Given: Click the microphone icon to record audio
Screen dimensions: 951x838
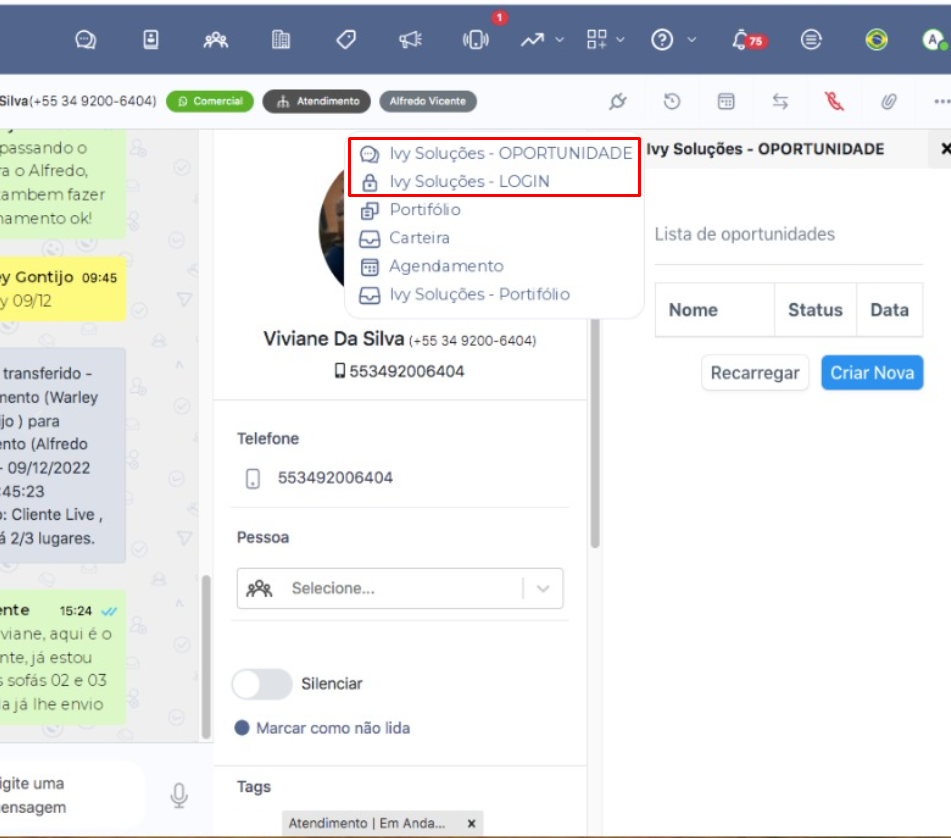Looking at the screenshot, I should [x=179, y=795].
